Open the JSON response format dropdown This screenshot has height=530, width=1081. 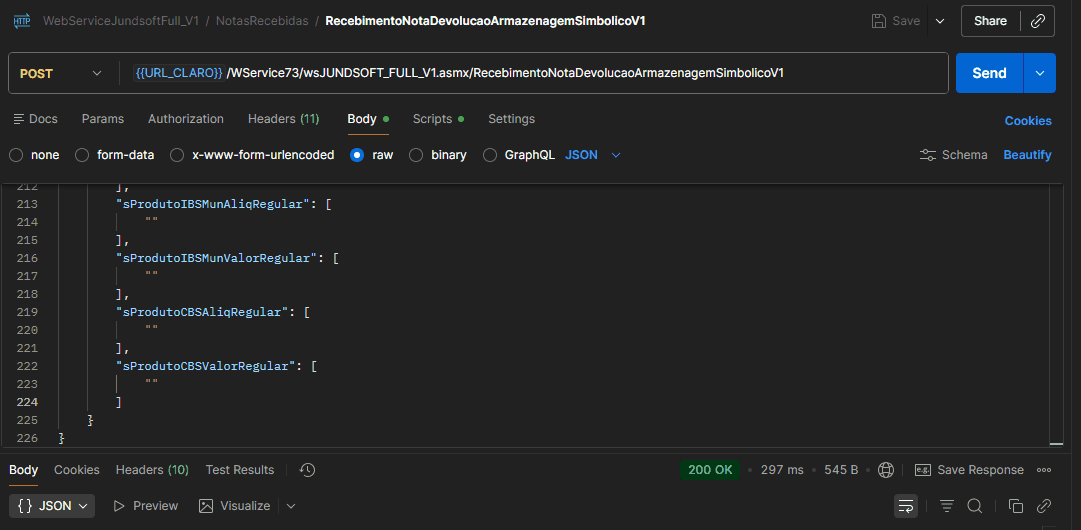pos(52,506)
